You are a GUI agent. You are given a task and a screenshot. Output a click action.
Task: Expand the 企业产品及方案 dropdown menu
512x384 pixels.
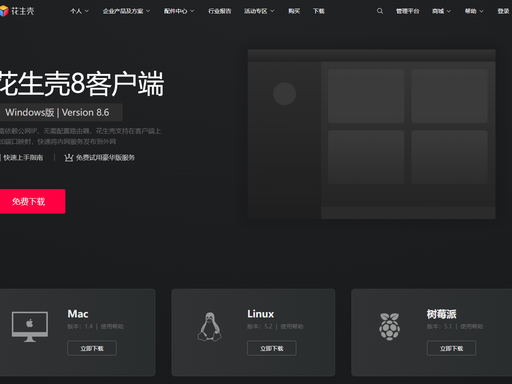[126, 11]
